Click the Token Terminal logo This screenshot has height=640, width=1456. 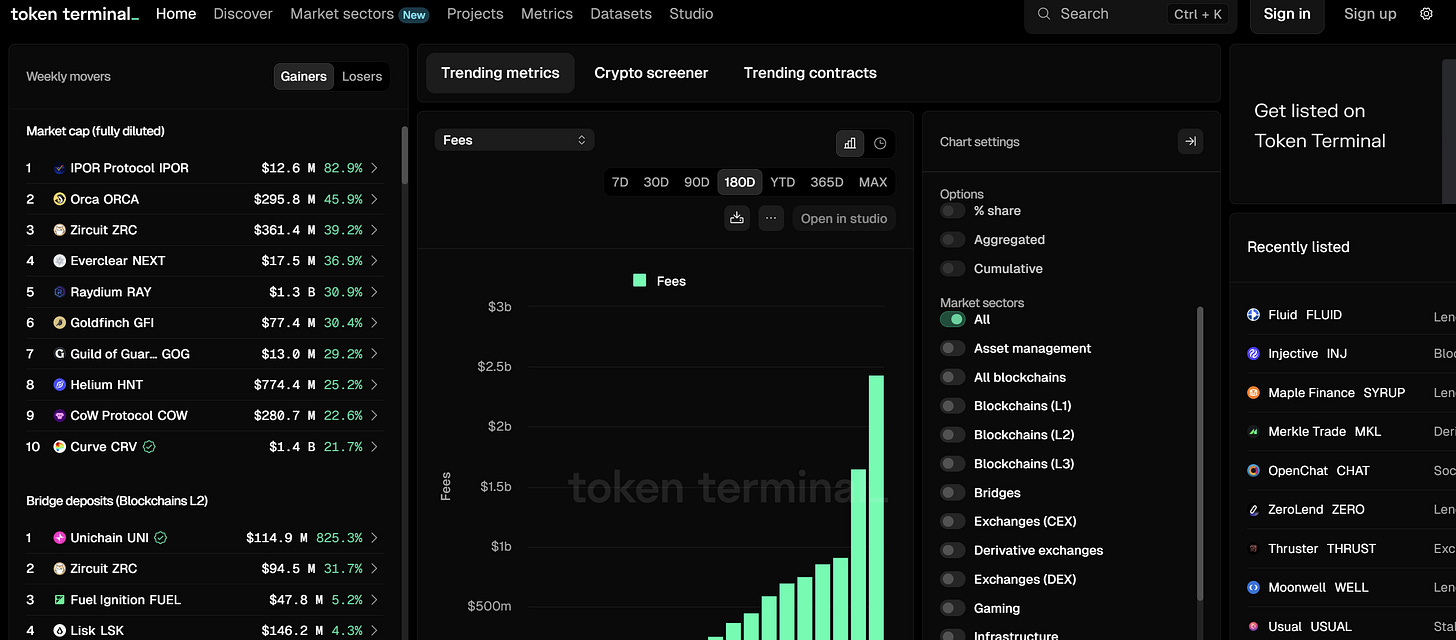click(x=75, y=14)
